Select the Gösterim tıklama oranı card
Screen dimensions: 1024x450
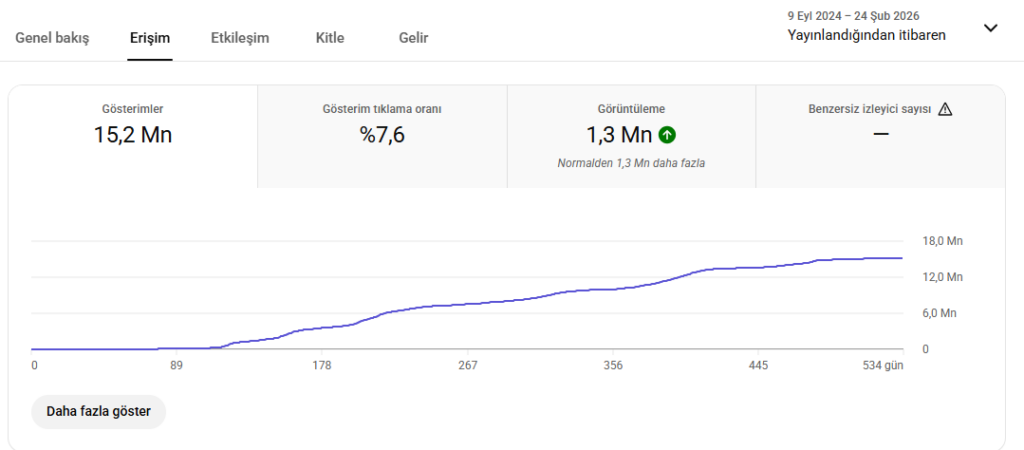click(382, 136)
